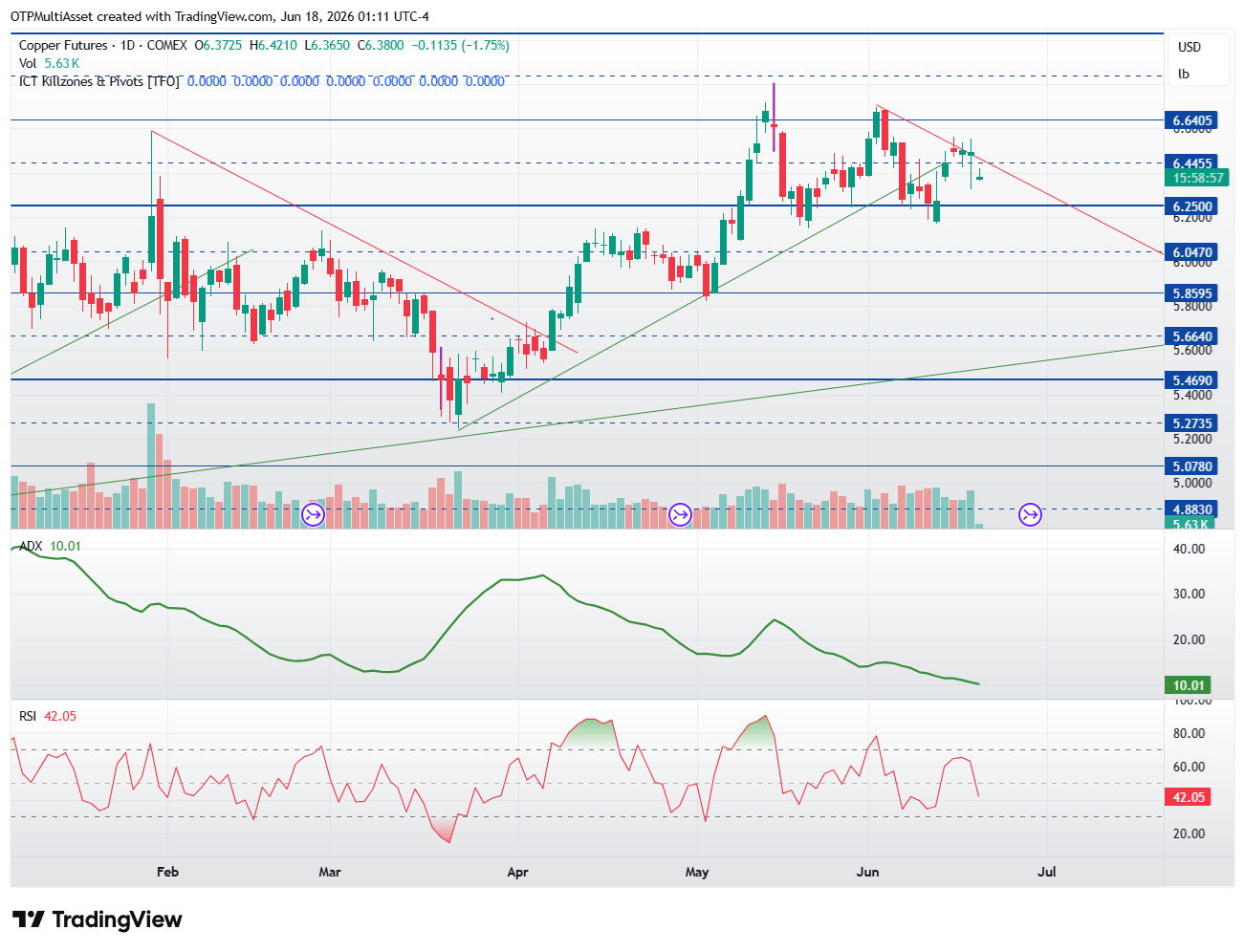Click the lb unit label
This screenshot has height=952, width=1245.
point(1184,74)
